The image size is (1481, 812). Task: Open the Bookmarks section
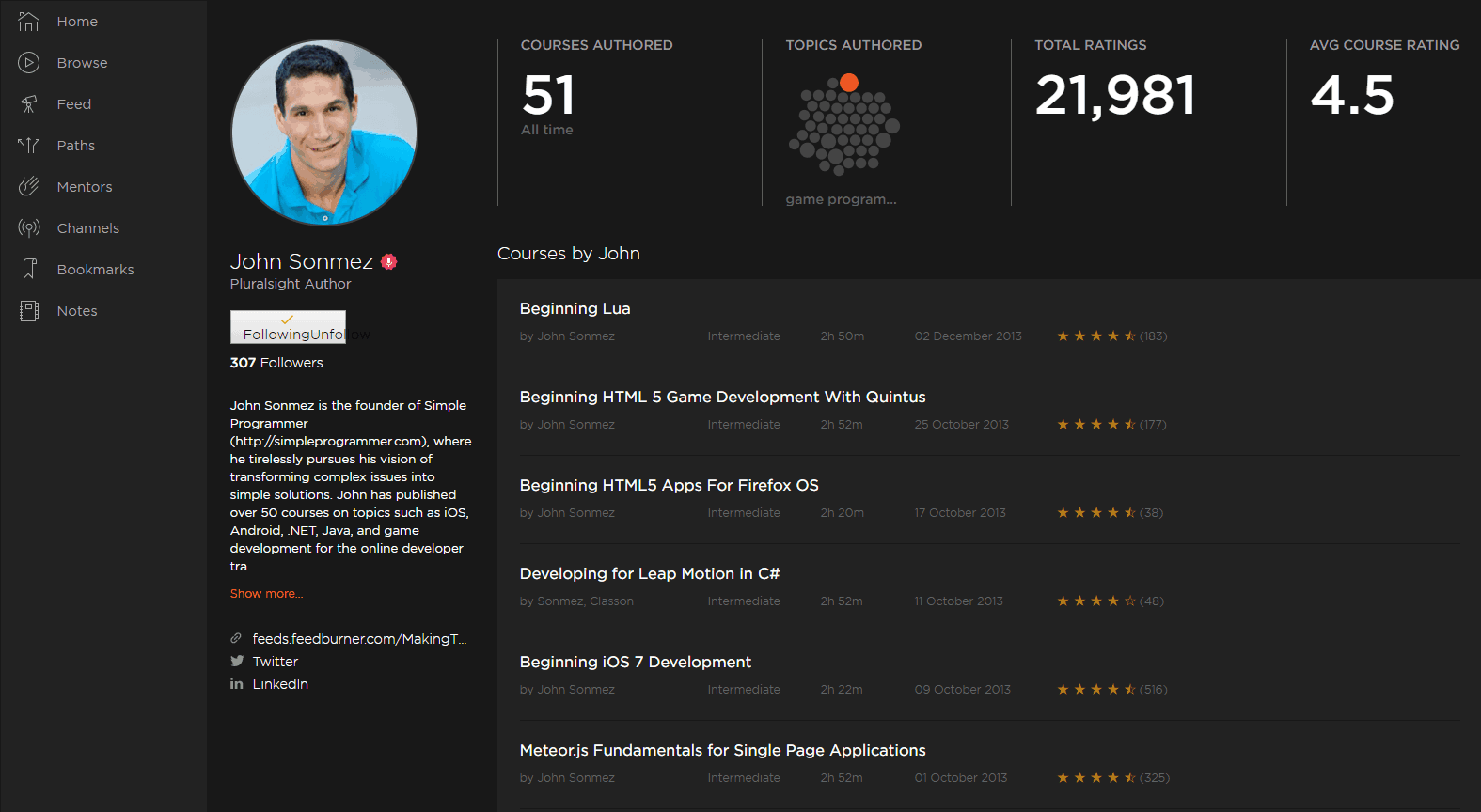pos(95,270)
